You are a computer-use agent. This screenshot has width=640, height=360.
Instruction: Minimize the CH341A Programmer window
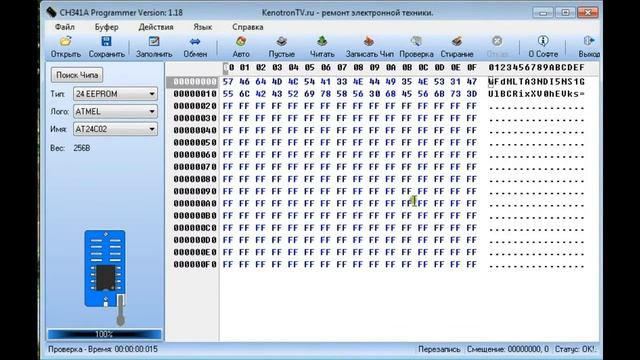coord(543,13)
